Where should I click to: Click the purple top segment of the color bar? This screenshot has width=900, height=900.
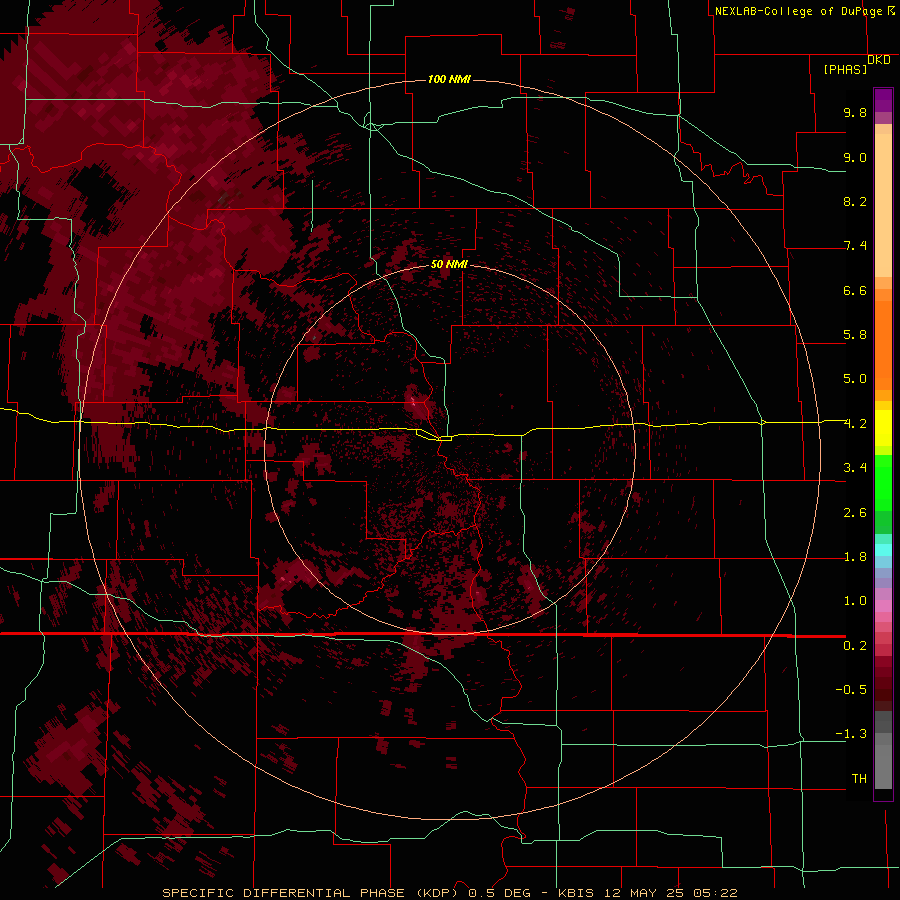883,100
